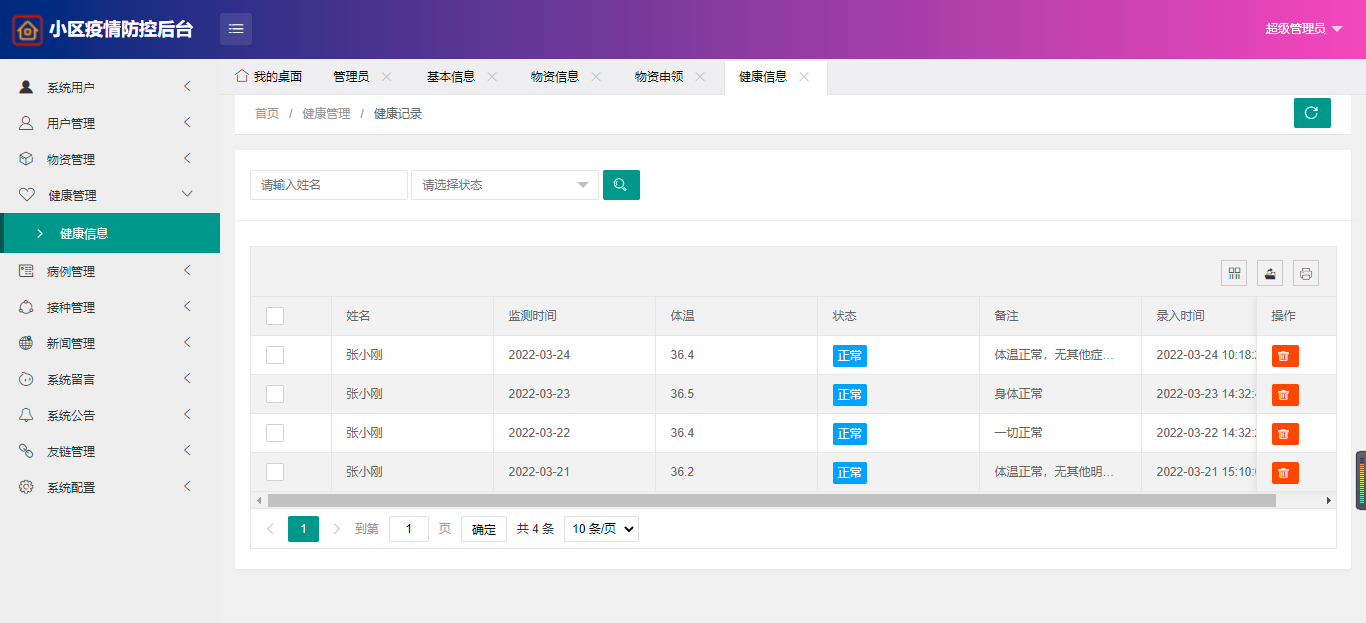Click the previous page arrow in pagination
Viewport: 1366px width, 623px height.
coord(270,529)
